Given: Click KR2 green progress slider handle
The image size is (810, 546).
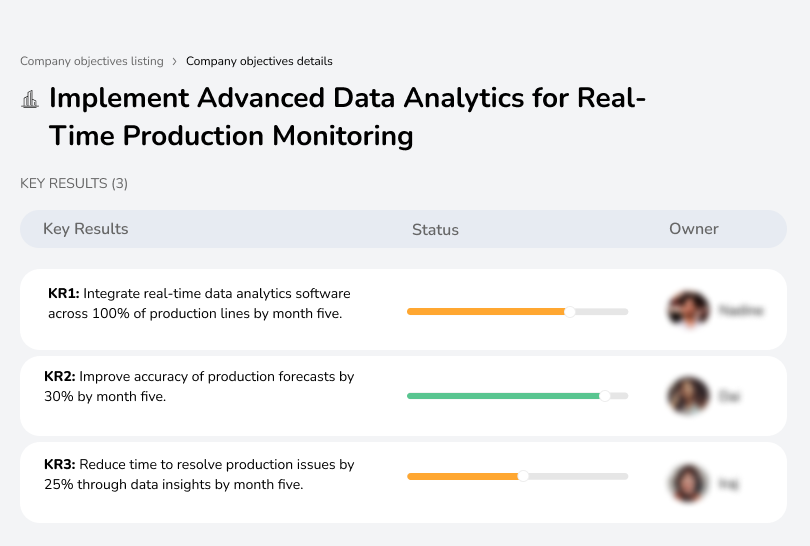Looking at the screenshot, I should [604, 396].
